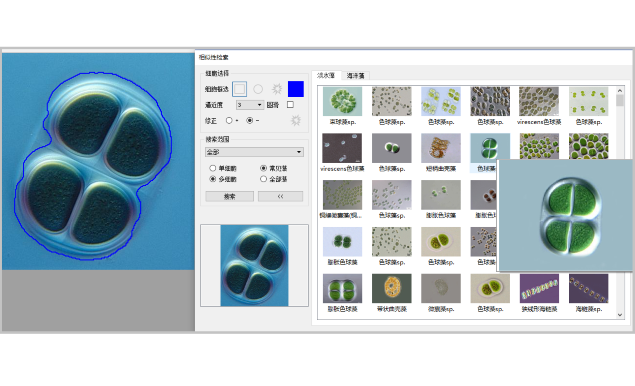Image resolution: width=635 pixels, height=386 pixels.
Task: Click the results list scroll down arrow
Action: pos(620,315)
